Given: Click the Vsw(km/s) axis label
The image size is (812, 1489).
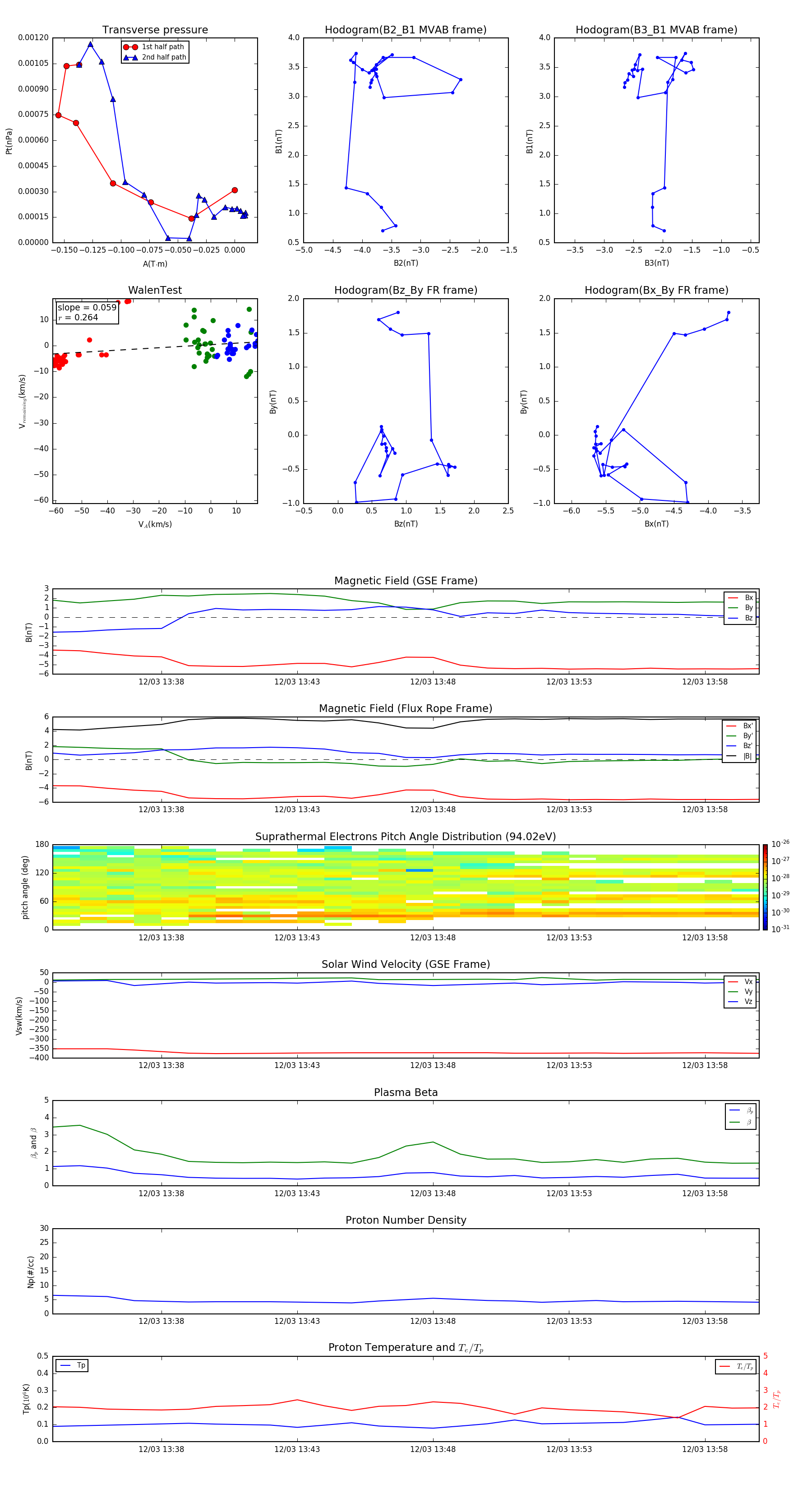Looking at the screenshot, I should (x=18, y=1016).
